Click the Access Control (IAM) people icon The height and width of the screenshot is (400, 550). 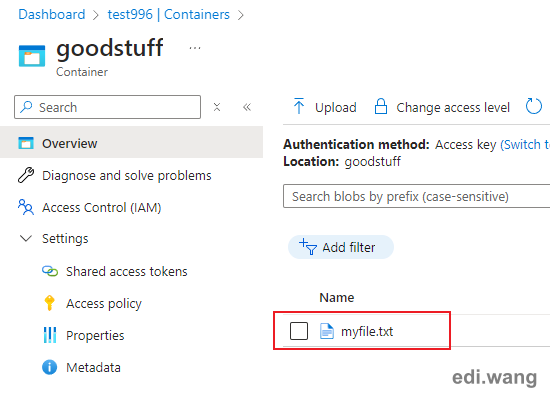click(26, 207)
